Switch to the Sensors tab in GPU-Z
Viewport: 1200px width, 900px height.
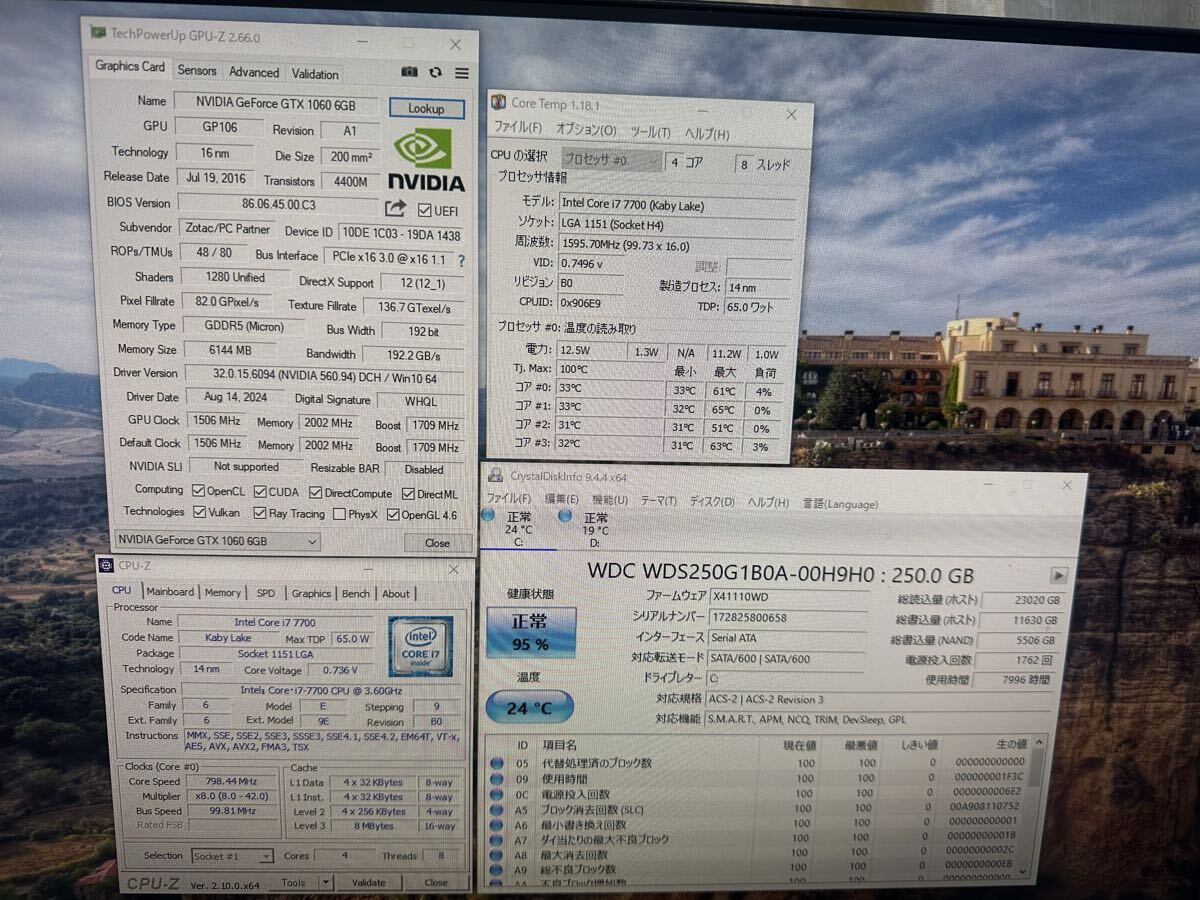pos(196,71)
